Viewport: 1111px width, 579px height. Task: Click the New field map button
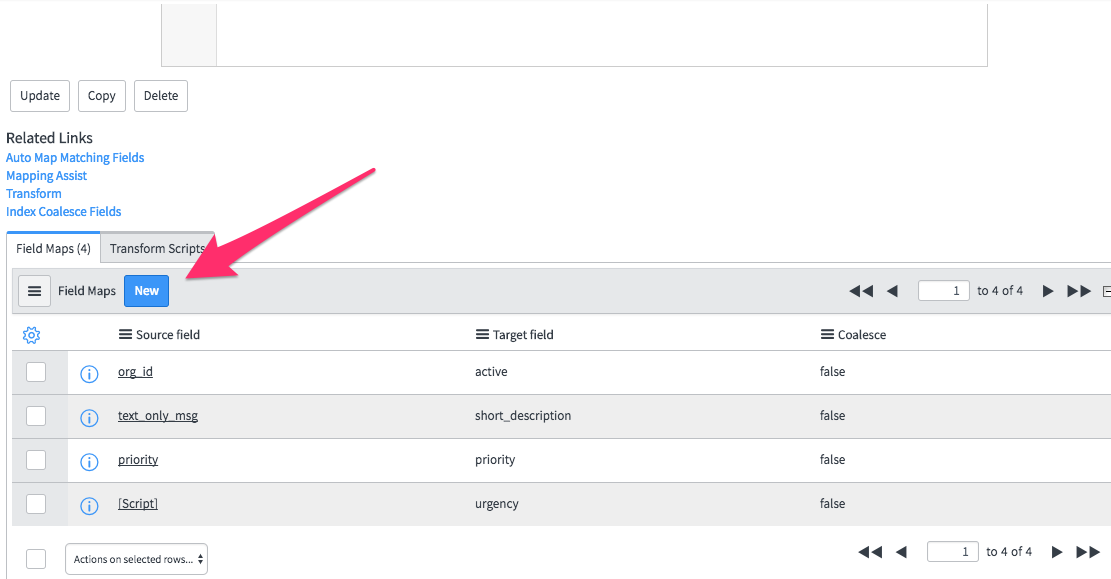pyautogui.click(x=147, y=291)
